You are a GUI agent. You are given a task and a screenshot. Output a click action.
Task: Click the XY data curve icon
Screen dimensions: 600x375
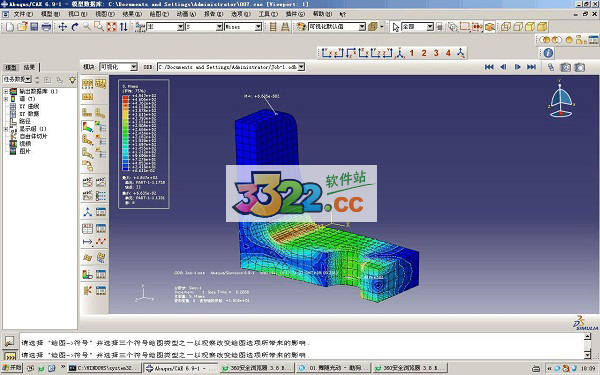coord(101,241)
